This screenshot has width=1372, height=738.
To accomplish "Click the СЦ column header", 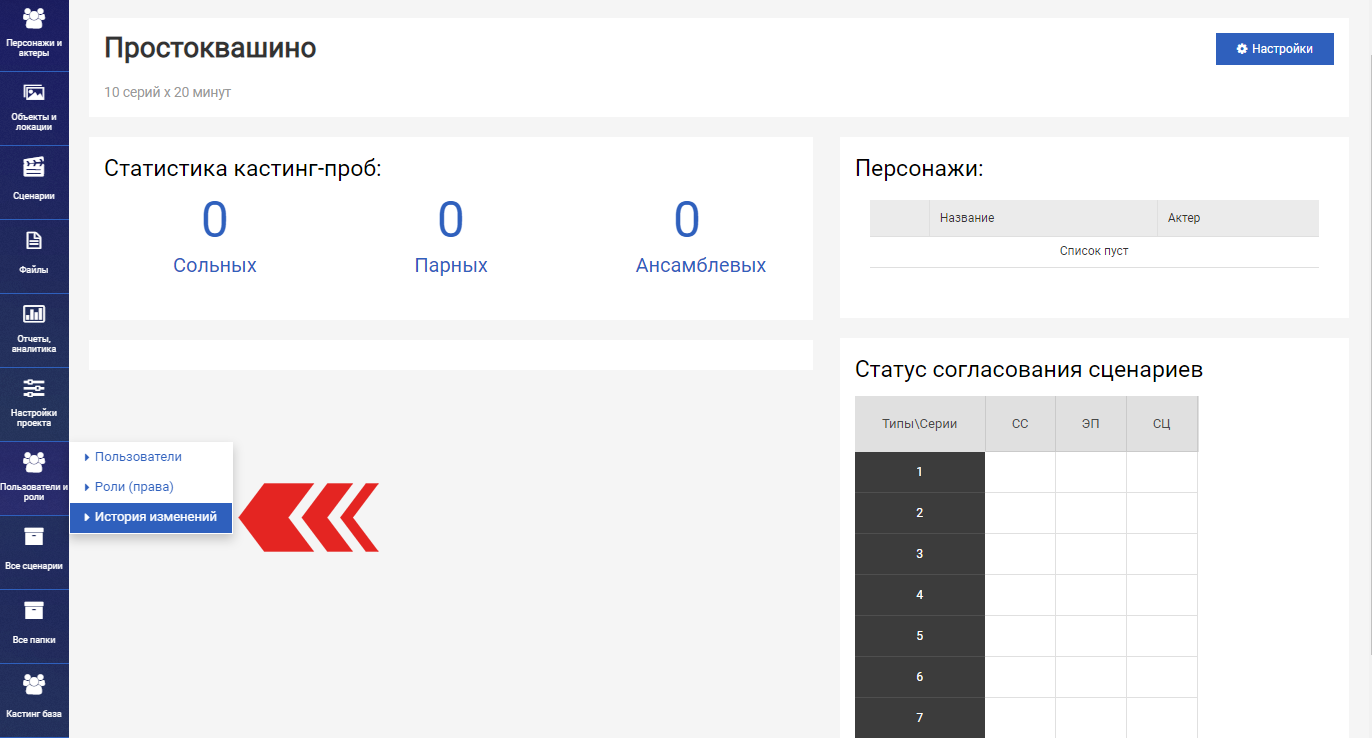I will pyautogui.click(x=1162, y=424).
